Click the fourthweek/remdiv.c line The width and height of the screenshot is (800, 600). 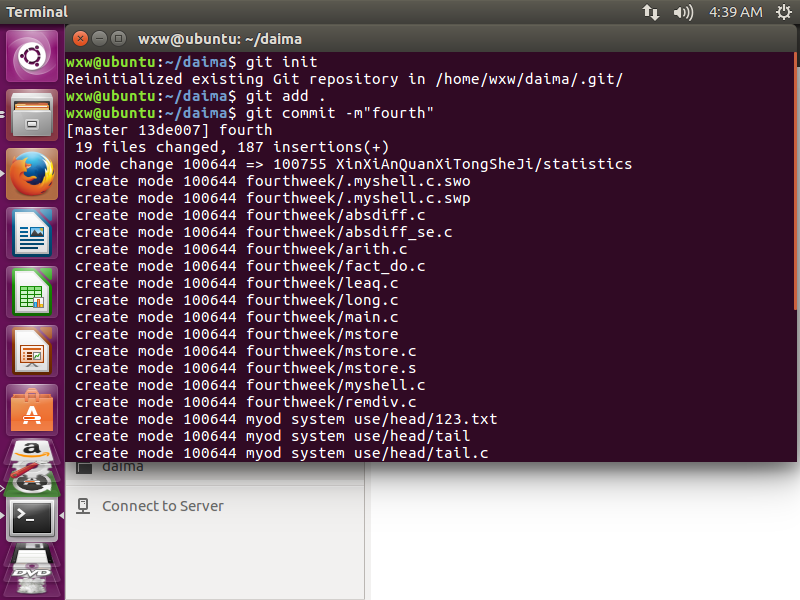[x=245, y=402]
